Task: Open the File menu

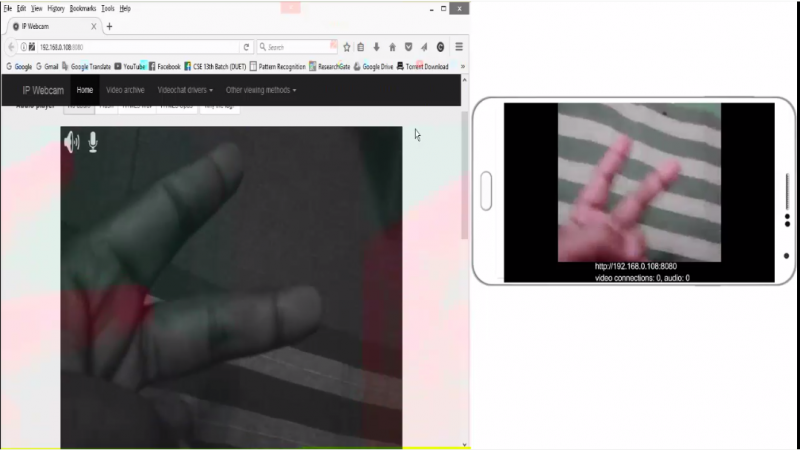Action: point(8,8)
